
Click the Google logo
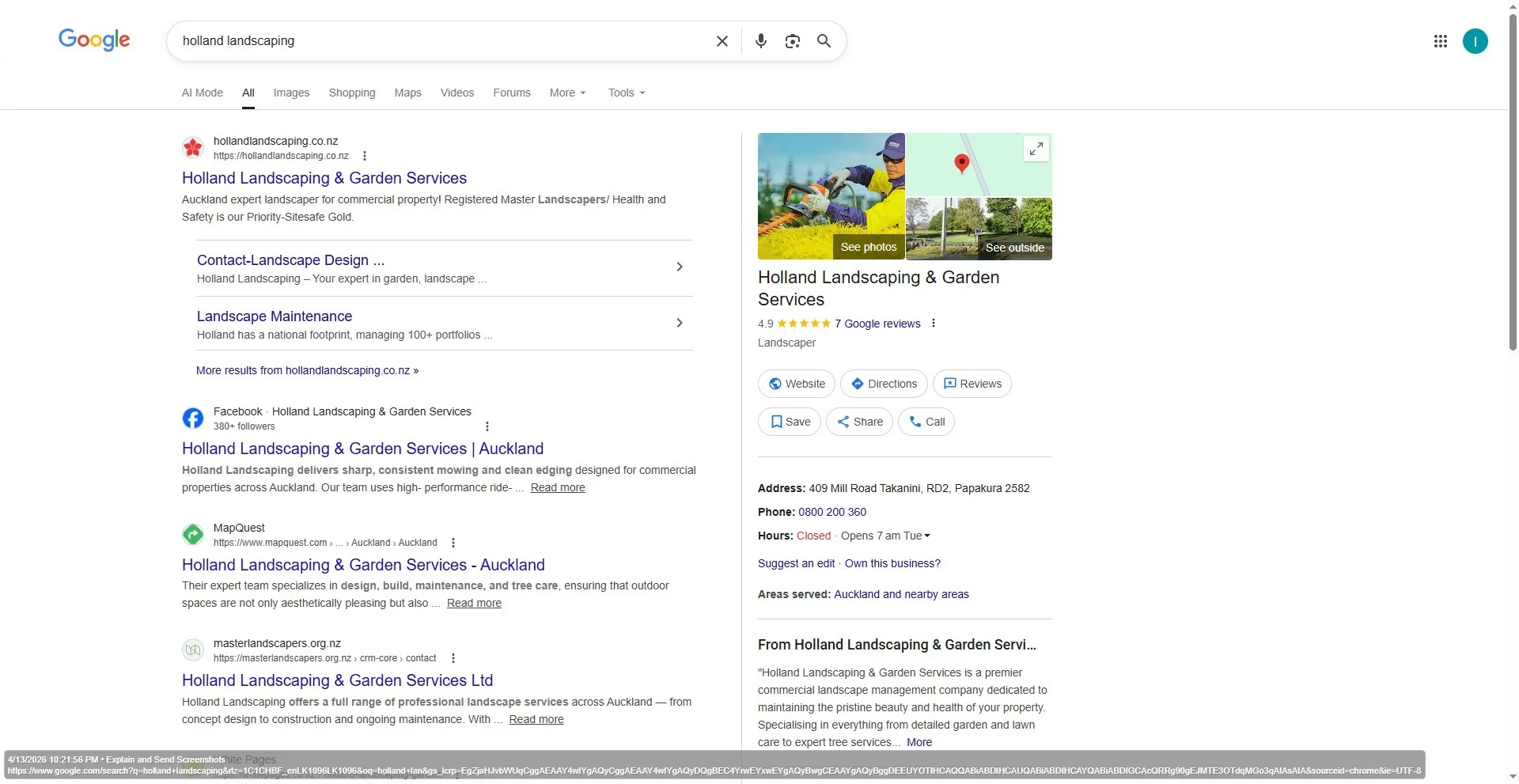pyautogui.click(x=94, y=40)
